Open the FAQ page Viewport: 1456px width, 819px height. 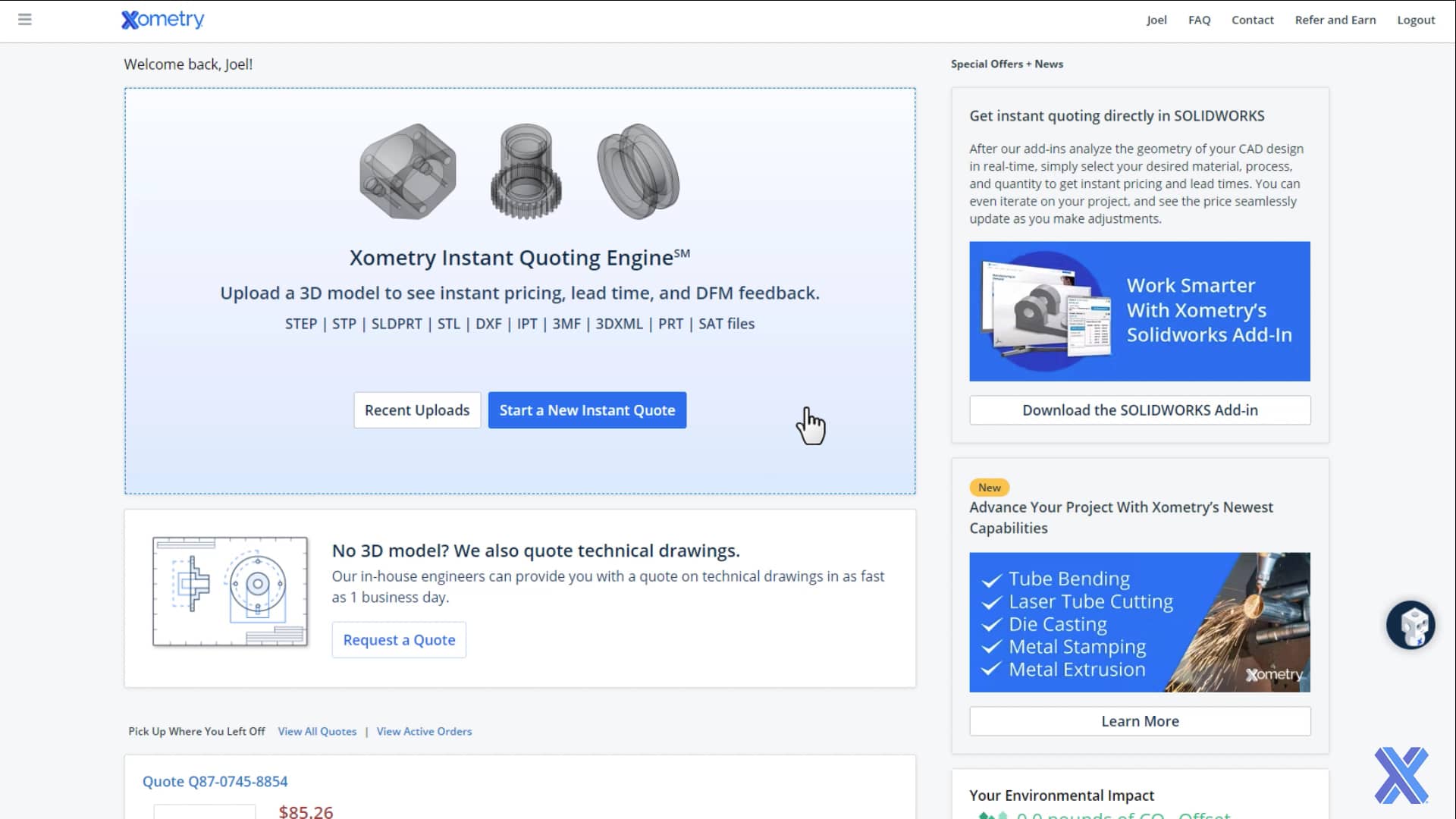[x=1198, y=20]
